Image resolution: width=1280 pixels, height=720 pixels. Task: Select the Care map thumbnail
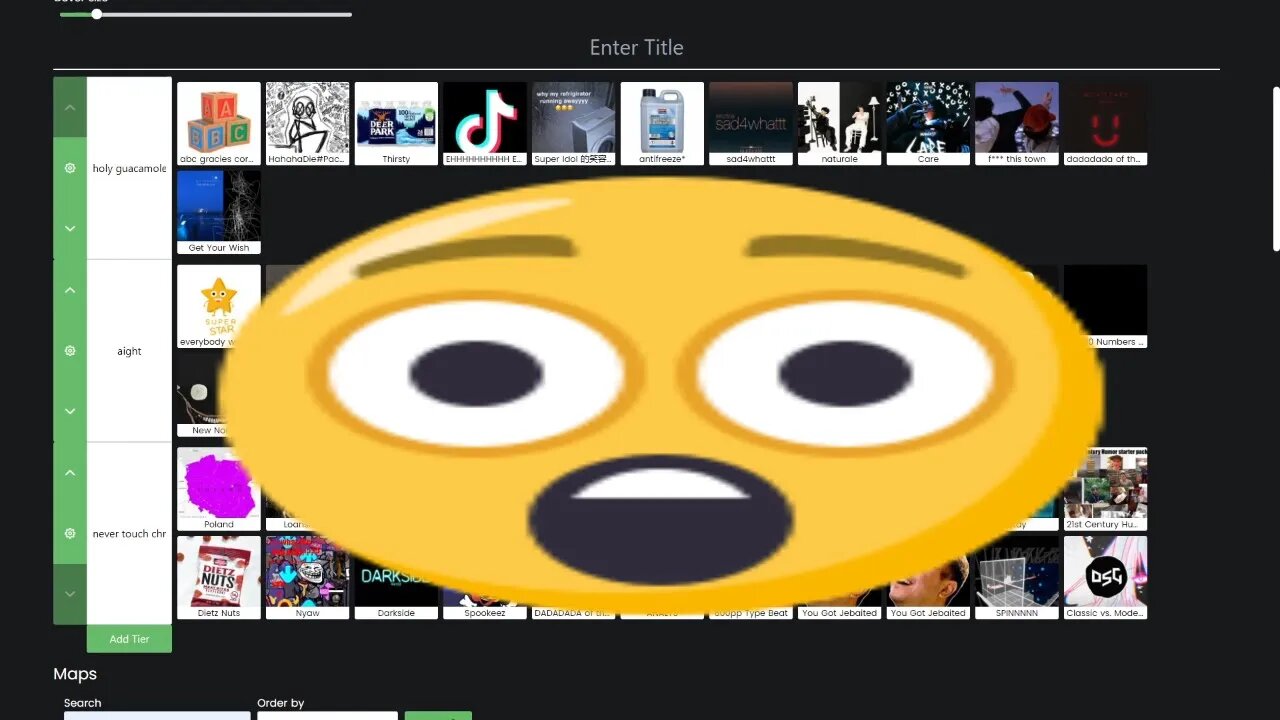tap(928, 124)
